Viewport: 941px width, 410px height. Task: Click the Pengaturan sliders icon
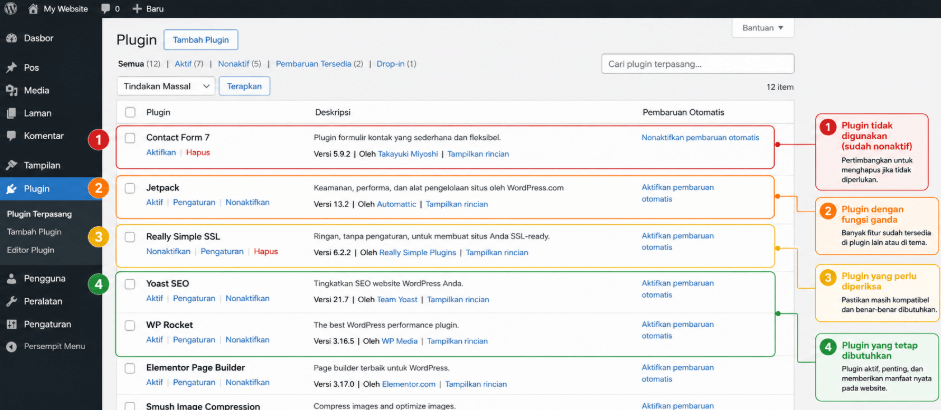11,324
